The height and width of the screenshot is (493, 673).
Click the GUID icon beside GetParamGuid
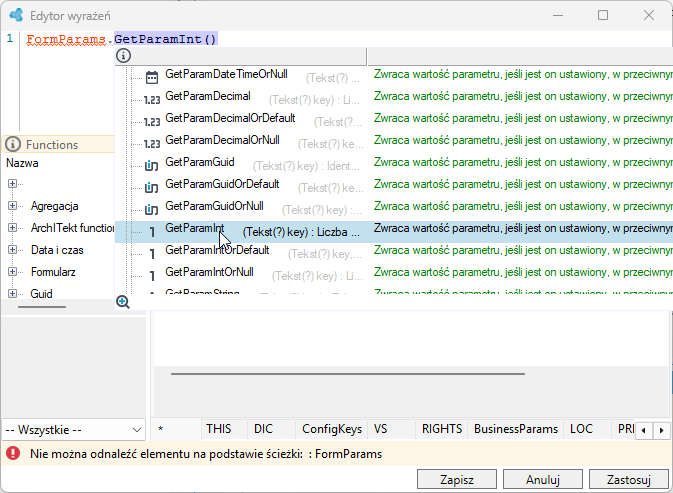click(152, 165)
